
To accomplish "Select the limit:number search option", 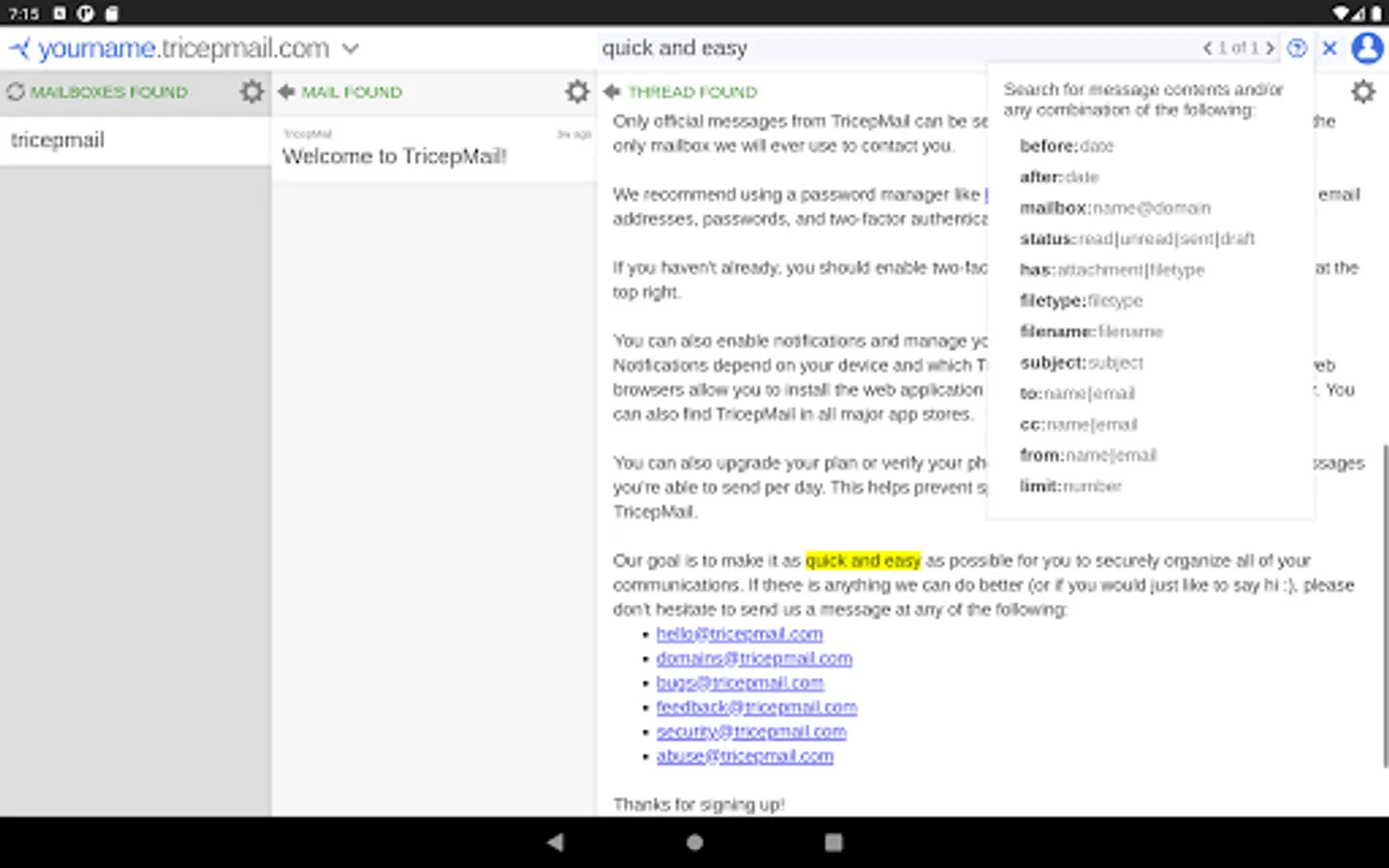I will coord(1071,486).
